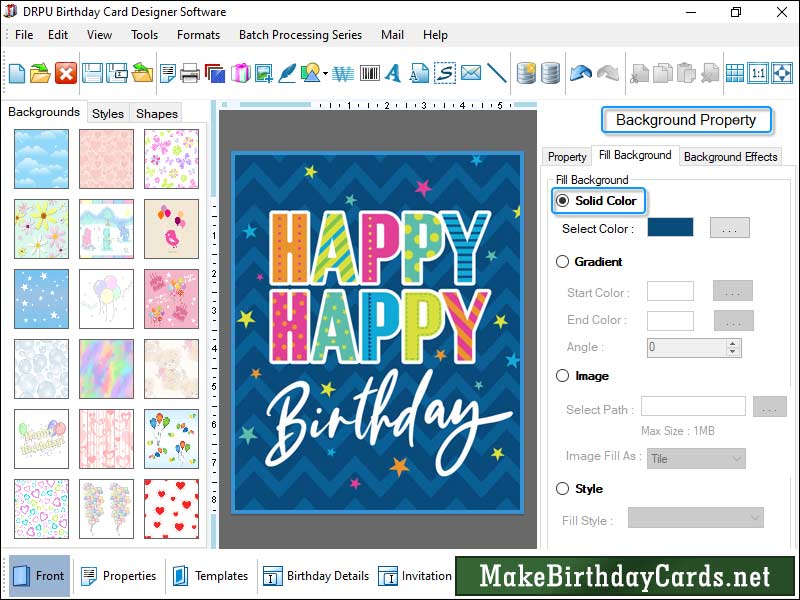Switch to the Shapes tab
The image size is (800, 600).
(156, 113)
